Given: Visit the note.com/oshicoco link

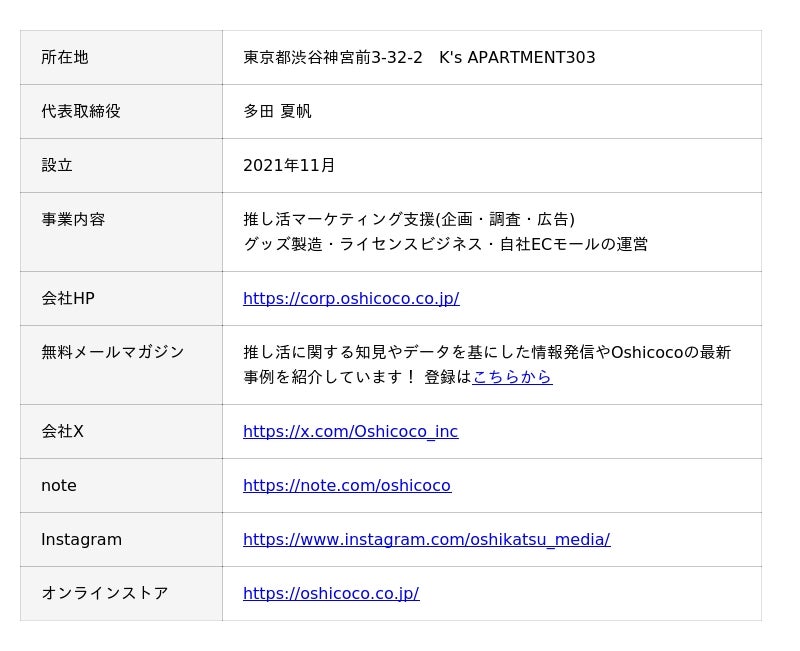Looking at the screenshot, I should pyautogui.click(x=346, y=486).
